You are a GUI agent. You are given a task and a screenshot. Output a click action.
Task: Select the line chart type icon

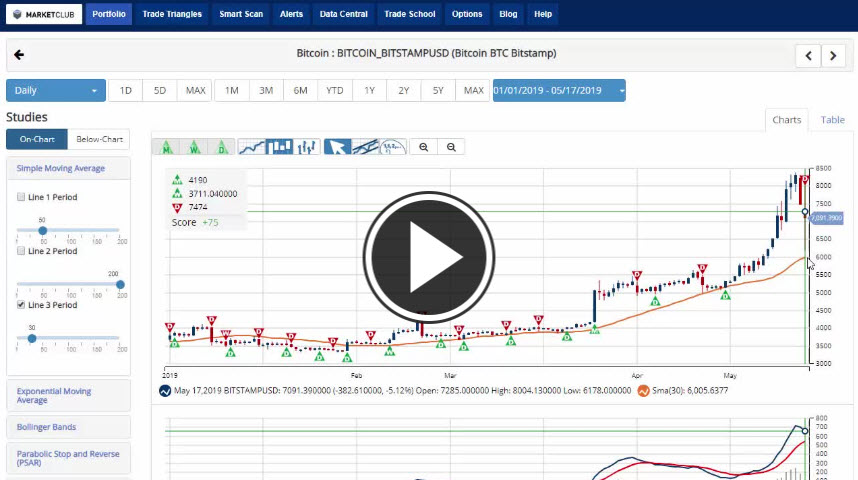click(253, 147)
